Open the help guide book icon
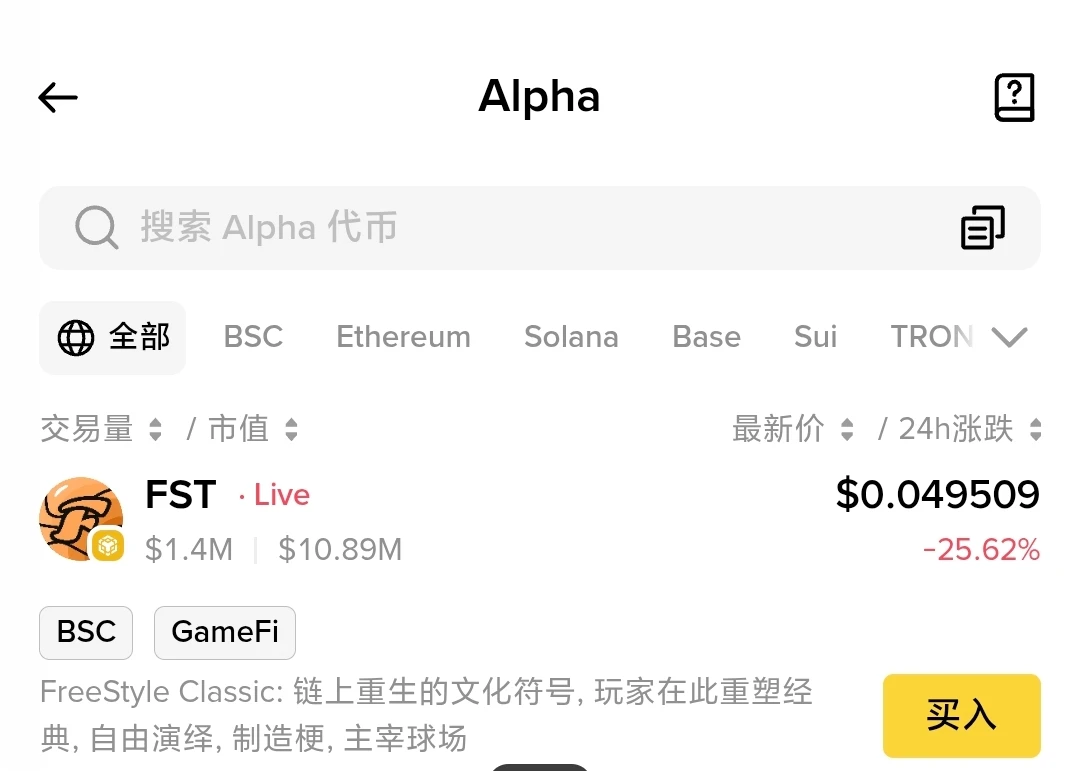Viewport: 1080px width, 771px height. [x=1015, y=96]
